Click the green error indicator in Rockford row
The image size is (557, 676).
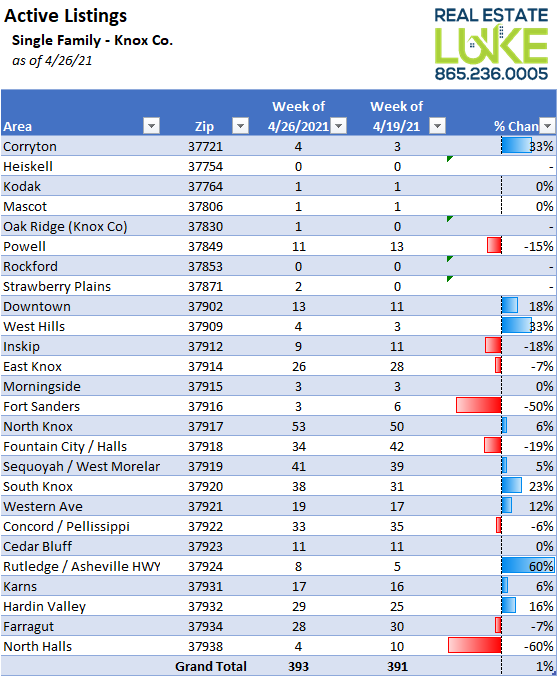point(450,259)
